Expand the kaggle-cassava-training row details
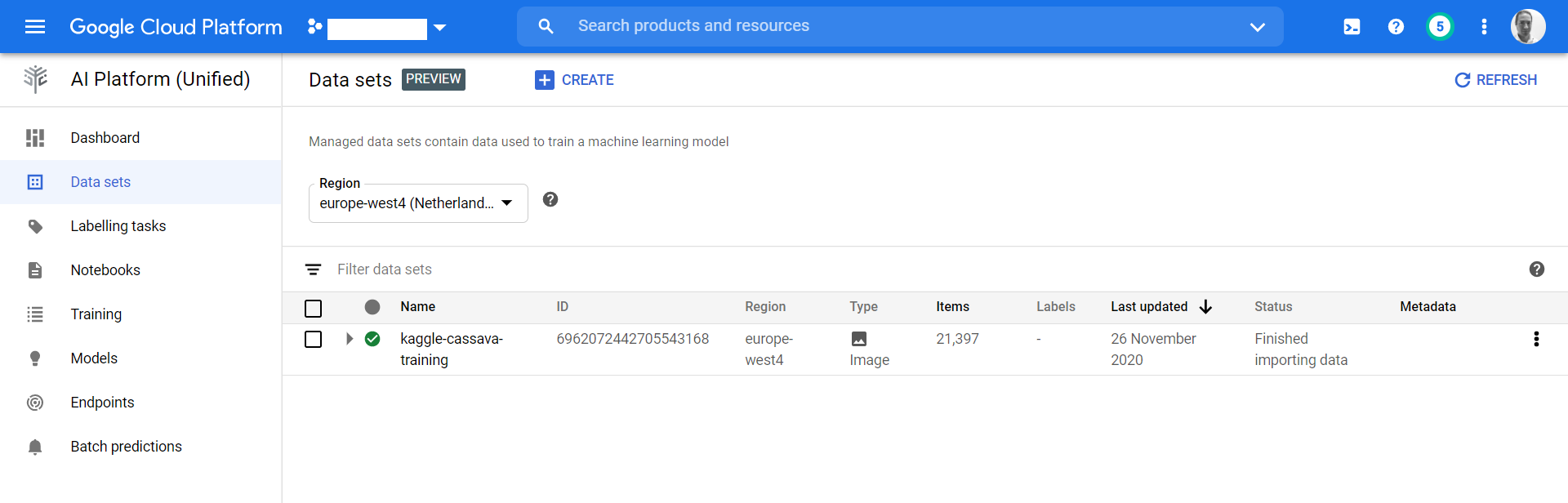The width and height of the screenshot is (1568, 503). [x=350, y=339]
